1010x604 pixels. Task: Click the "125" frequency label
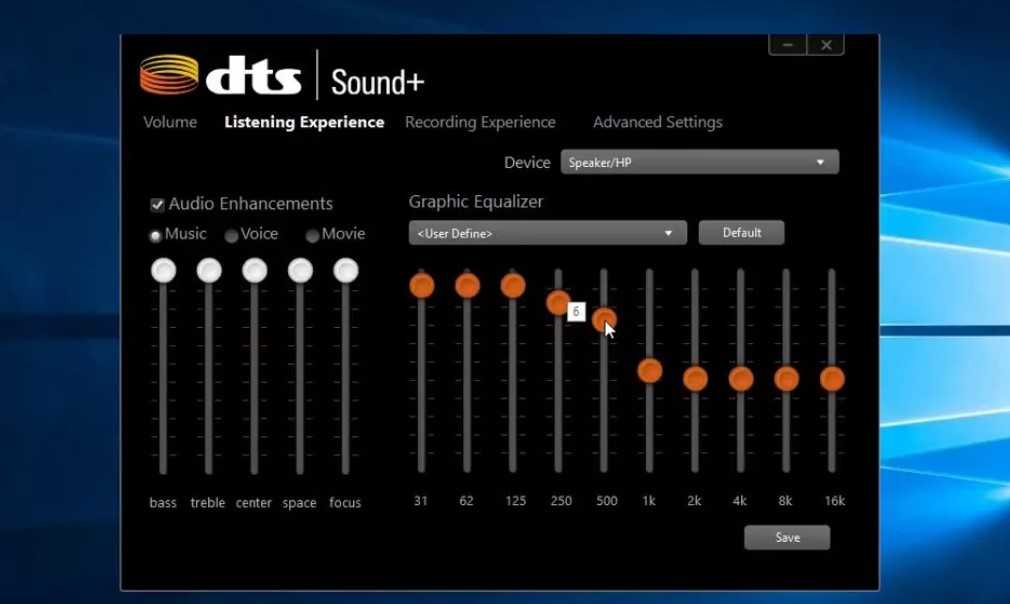pyautogui.click(x=515, y=501)
